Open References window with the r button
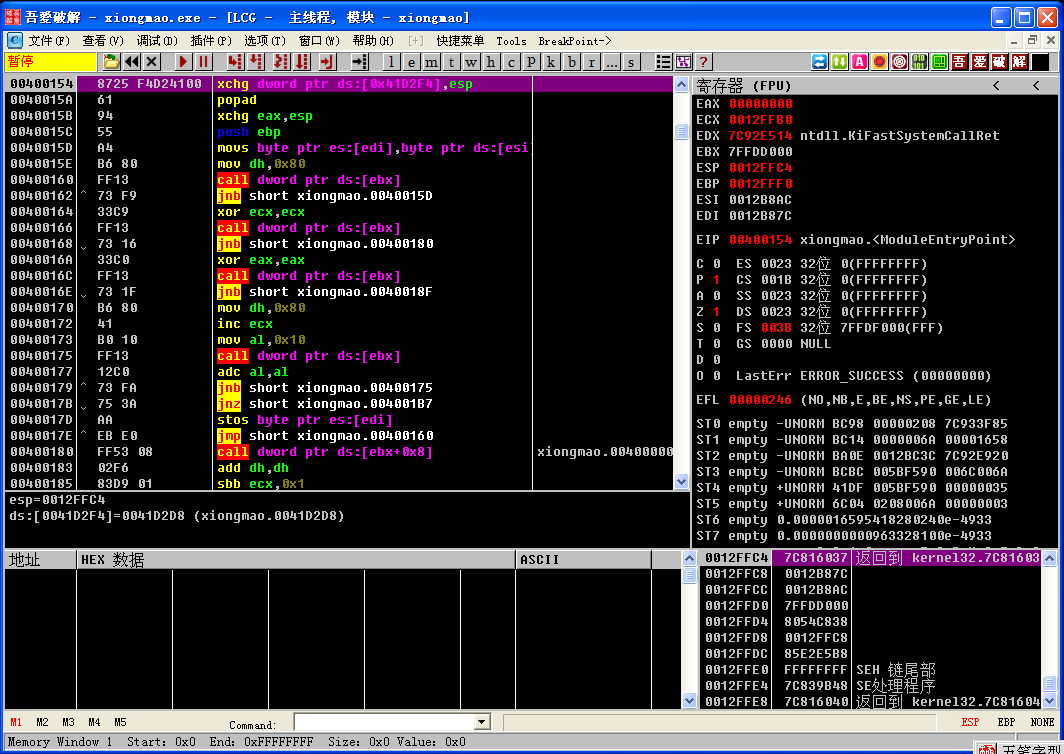Viewport: 1064px width, 754px height. [591, 62]
